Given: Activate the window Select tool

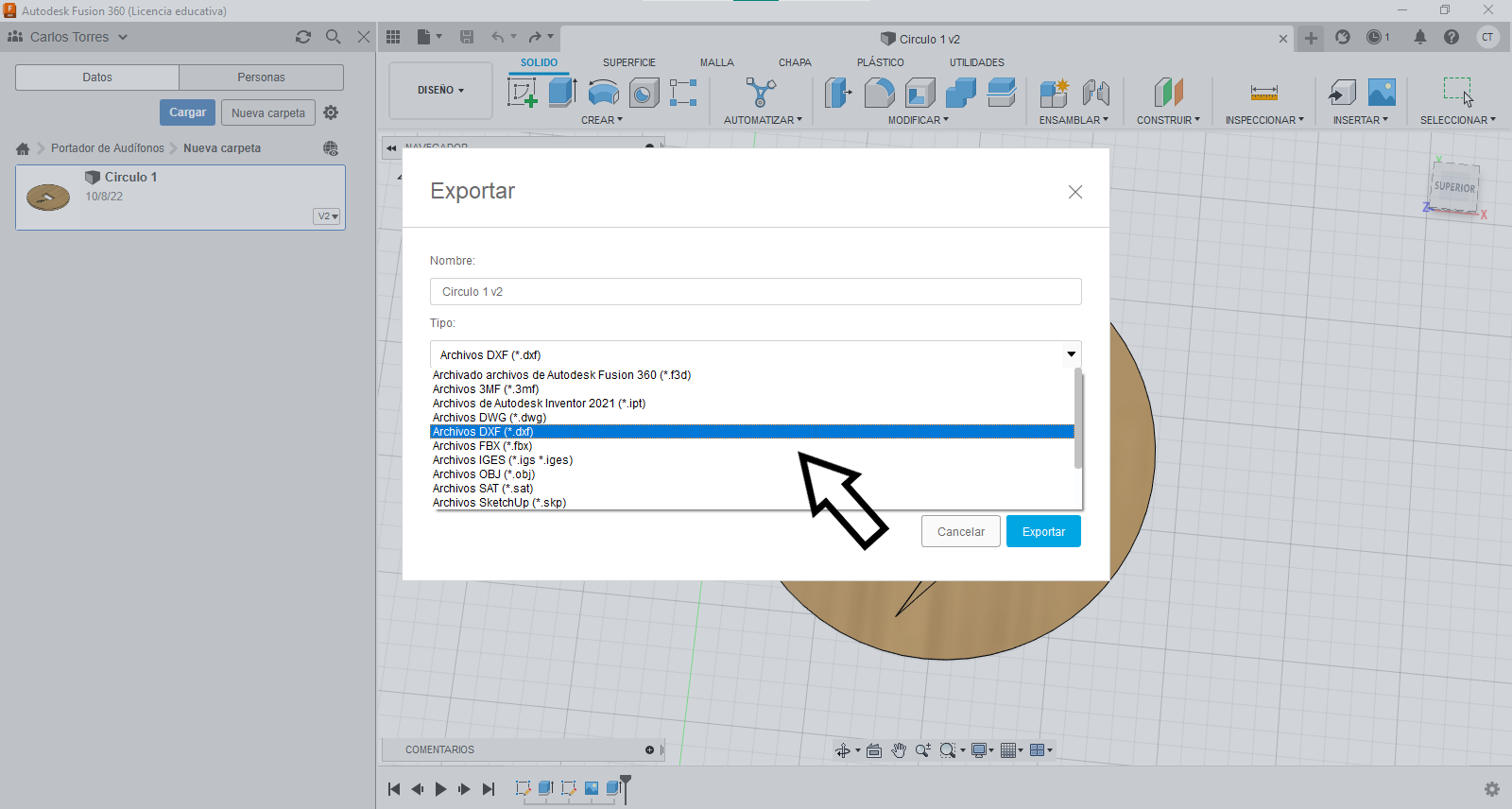Looking at the screenshot, I should (1458, 92).
